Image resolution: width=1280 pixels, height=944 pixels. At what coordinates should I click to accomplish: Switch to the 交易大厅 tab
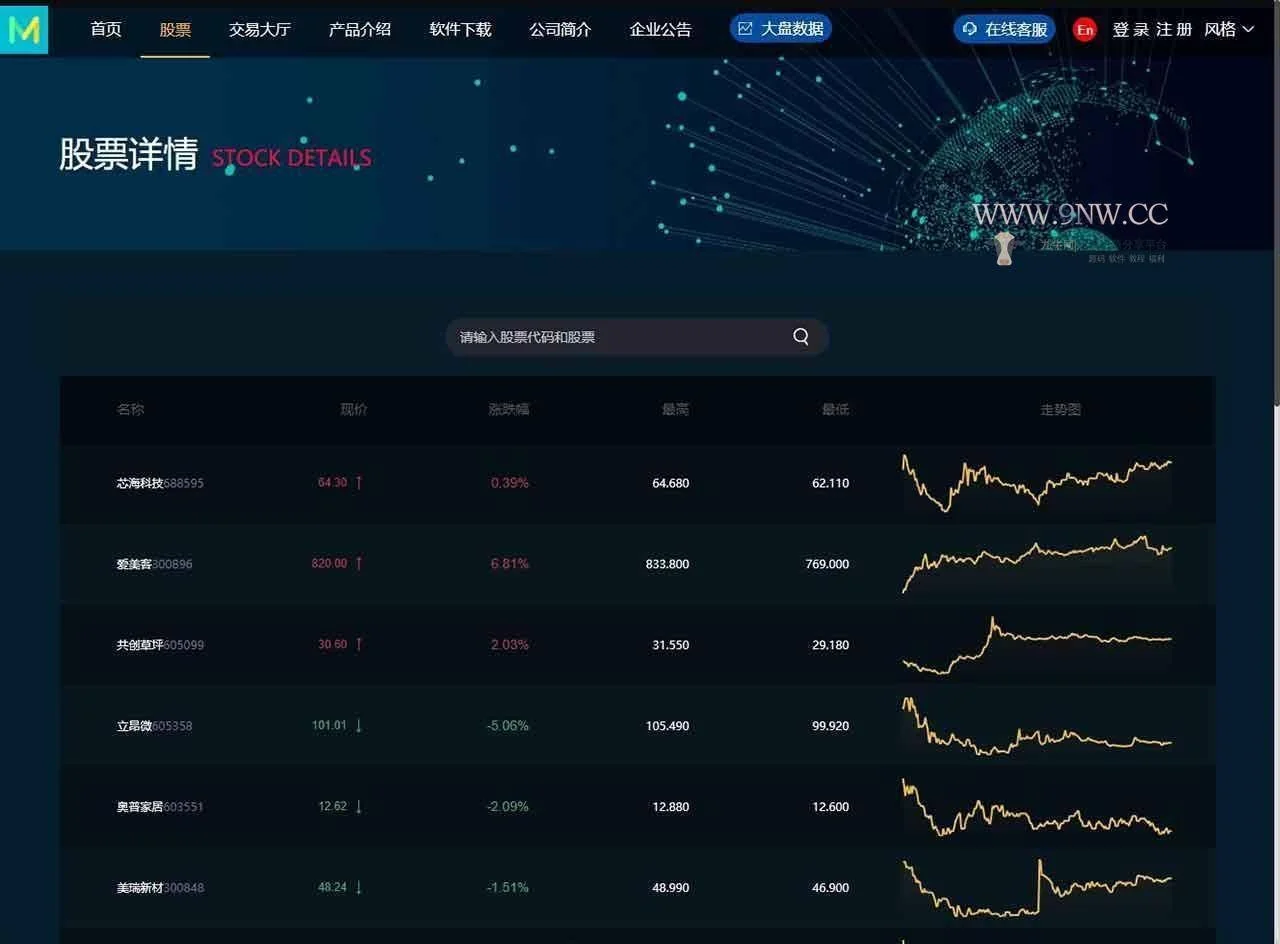tap(259, 29)
